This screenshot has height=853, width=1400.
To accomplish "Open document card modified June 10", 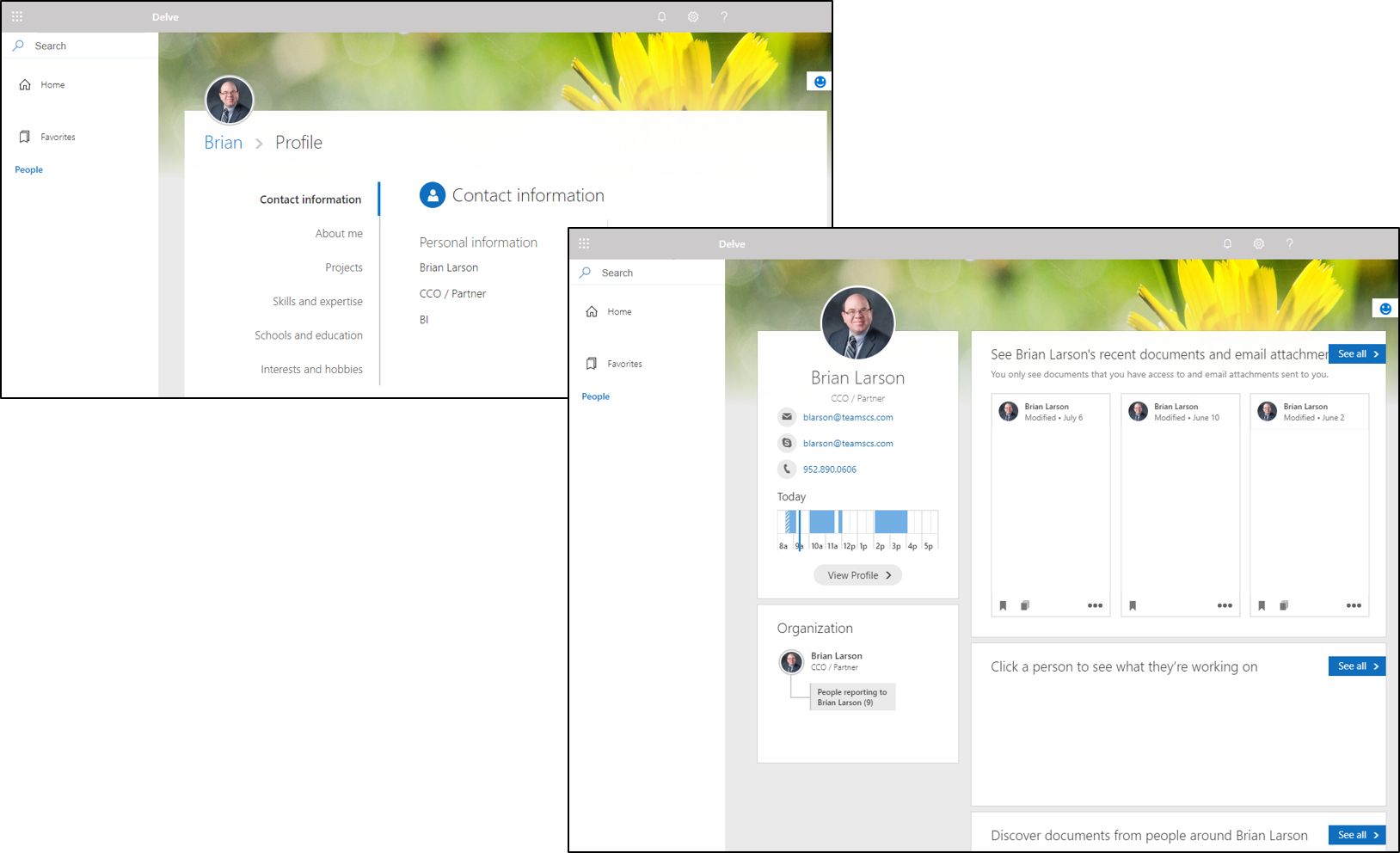I will 1181,505.
